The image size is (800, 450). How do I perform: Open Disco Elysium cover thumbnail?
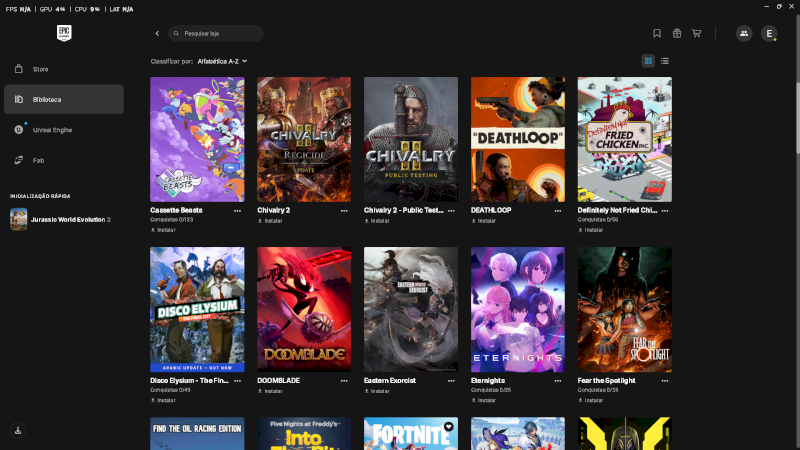[x=197, y=310]
